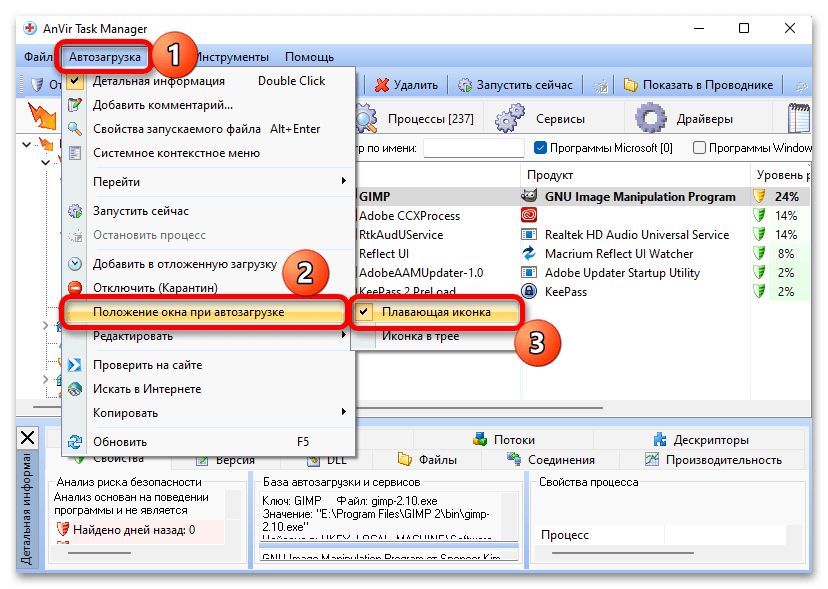Image resolution: width=828 pixels, height=589 pixels.
Task: Click the Macrium Reflect blue arrows icon
Action: [529, 253]
